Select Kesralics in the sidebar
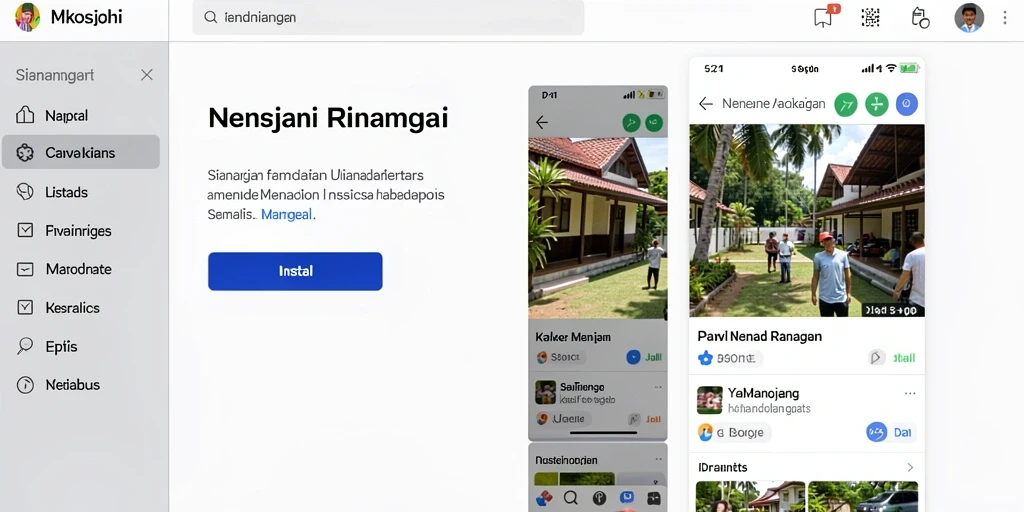The width and height of the screenshot is (1024, 512). [81, 308]
